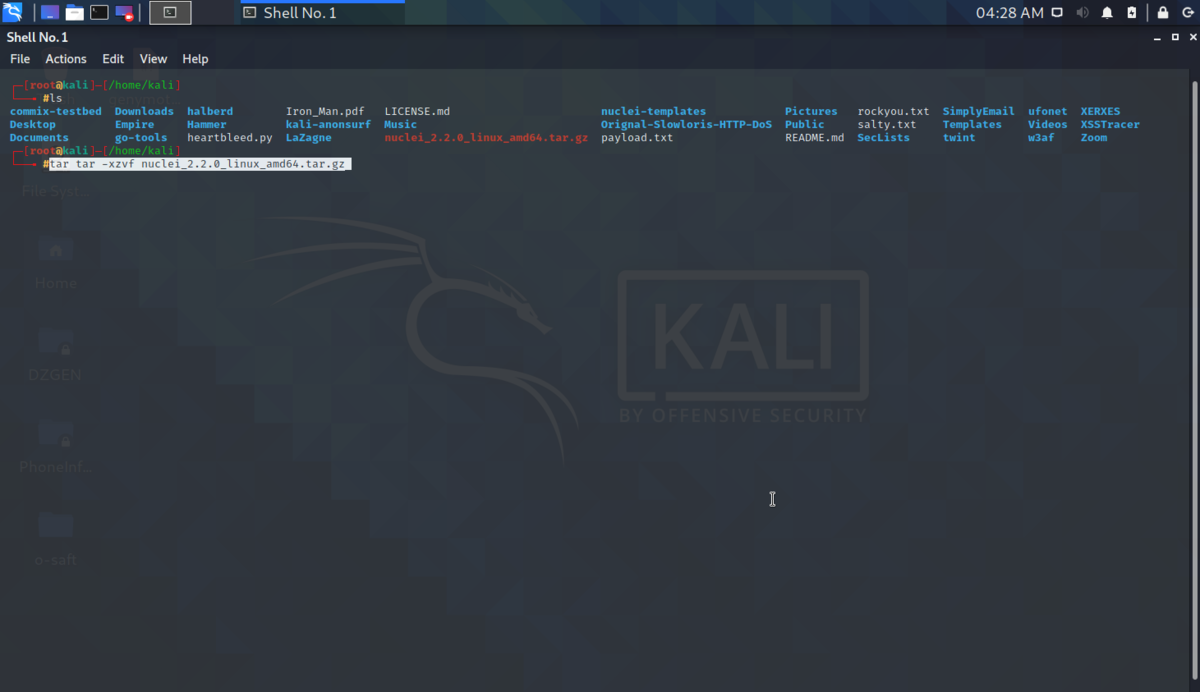Click the 'payload.txt' file name
This screenshot has height=692, width=1200.
[x=637, y=137]
